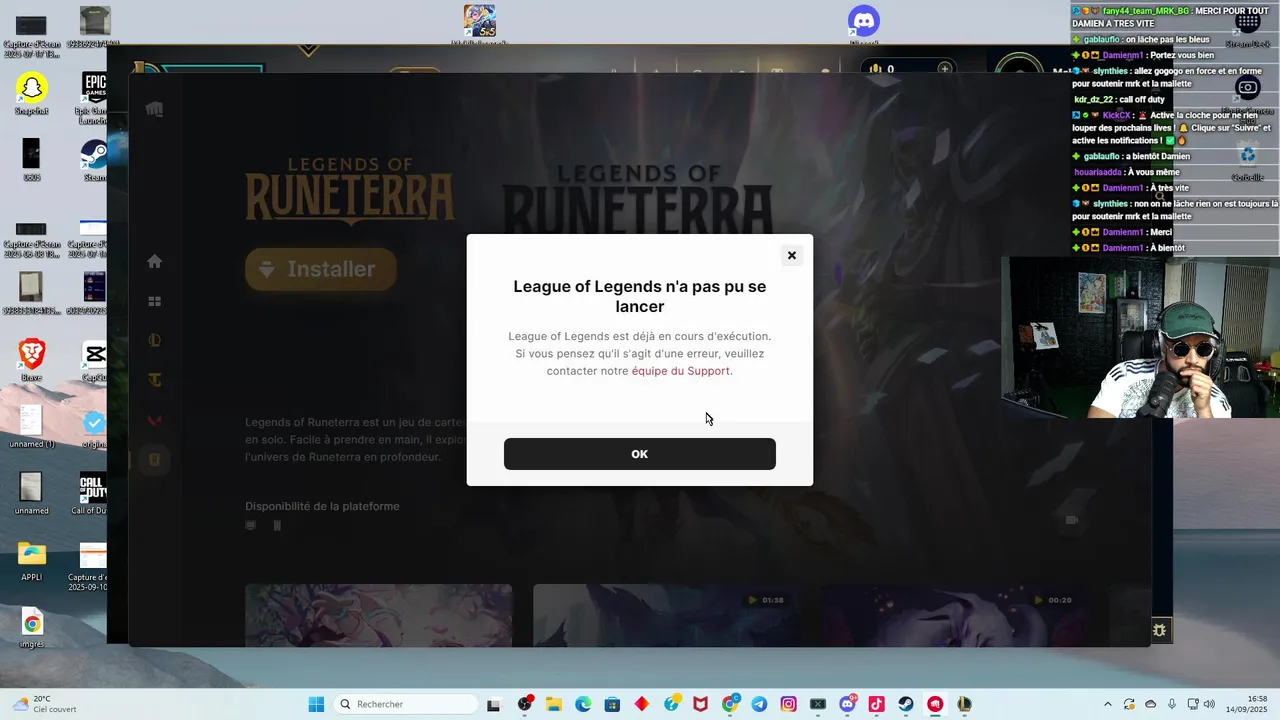The height and width of the screenshot is (720, 1280).
Task: Open Task View from the taskbar
Action: tap(494, 704)
